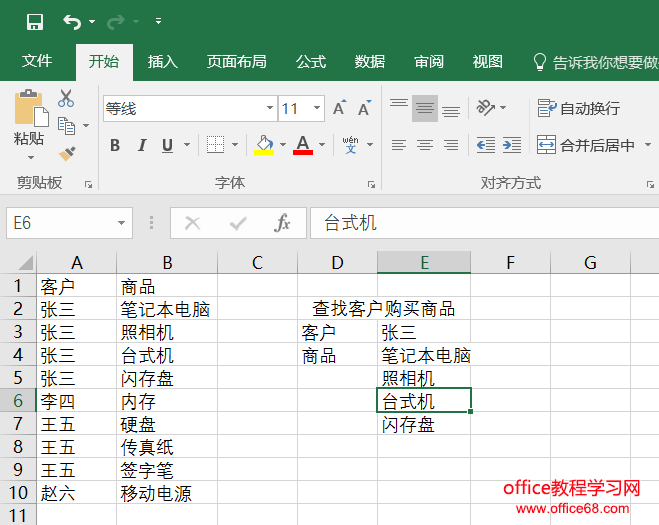Viewport: 659px width, 525px height.
Task: Click the fx Insert Function icon
Action: point(282,223)
